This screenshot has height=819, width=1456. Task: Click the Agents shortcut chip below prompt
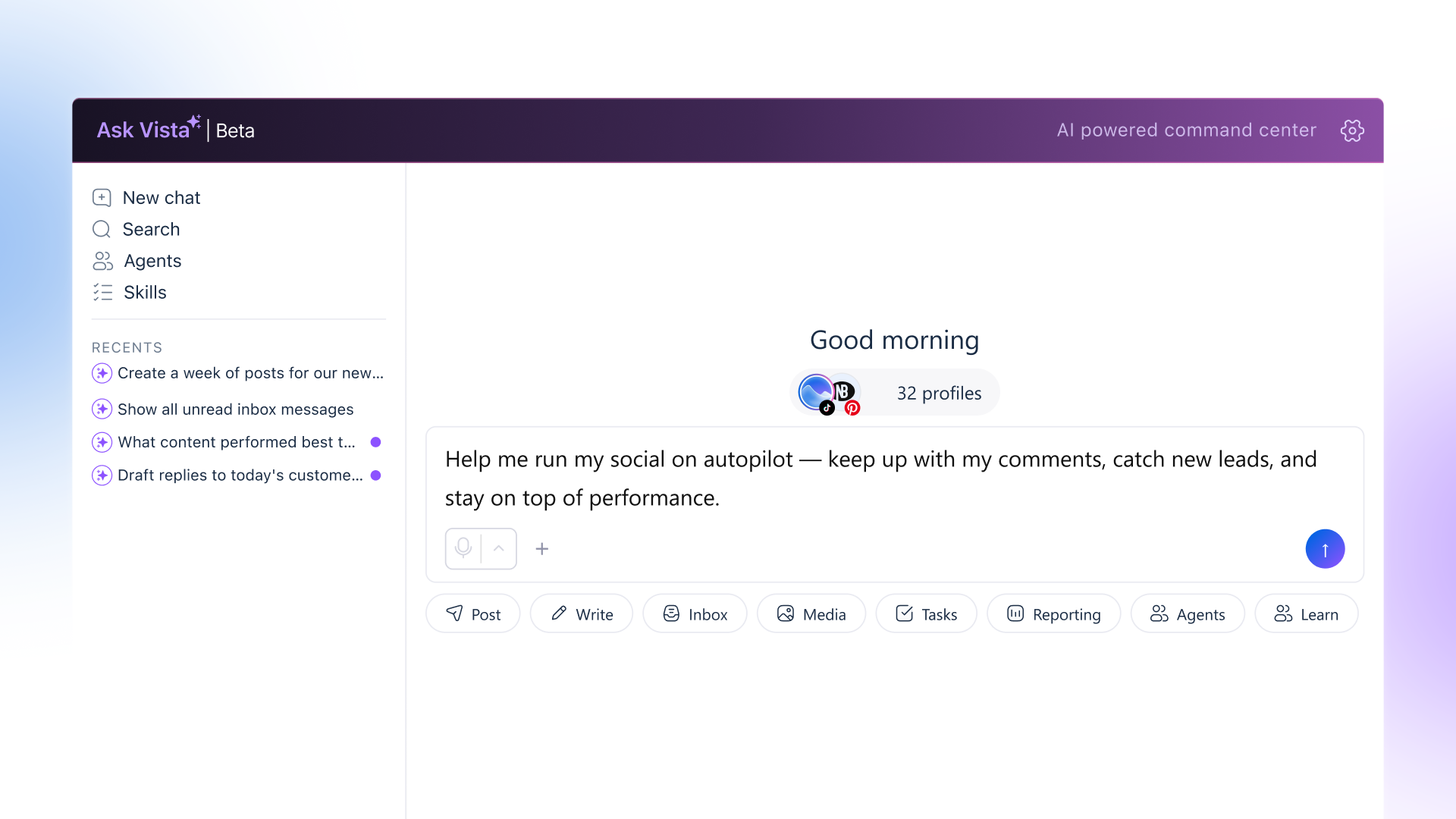tap(1188, 613)
